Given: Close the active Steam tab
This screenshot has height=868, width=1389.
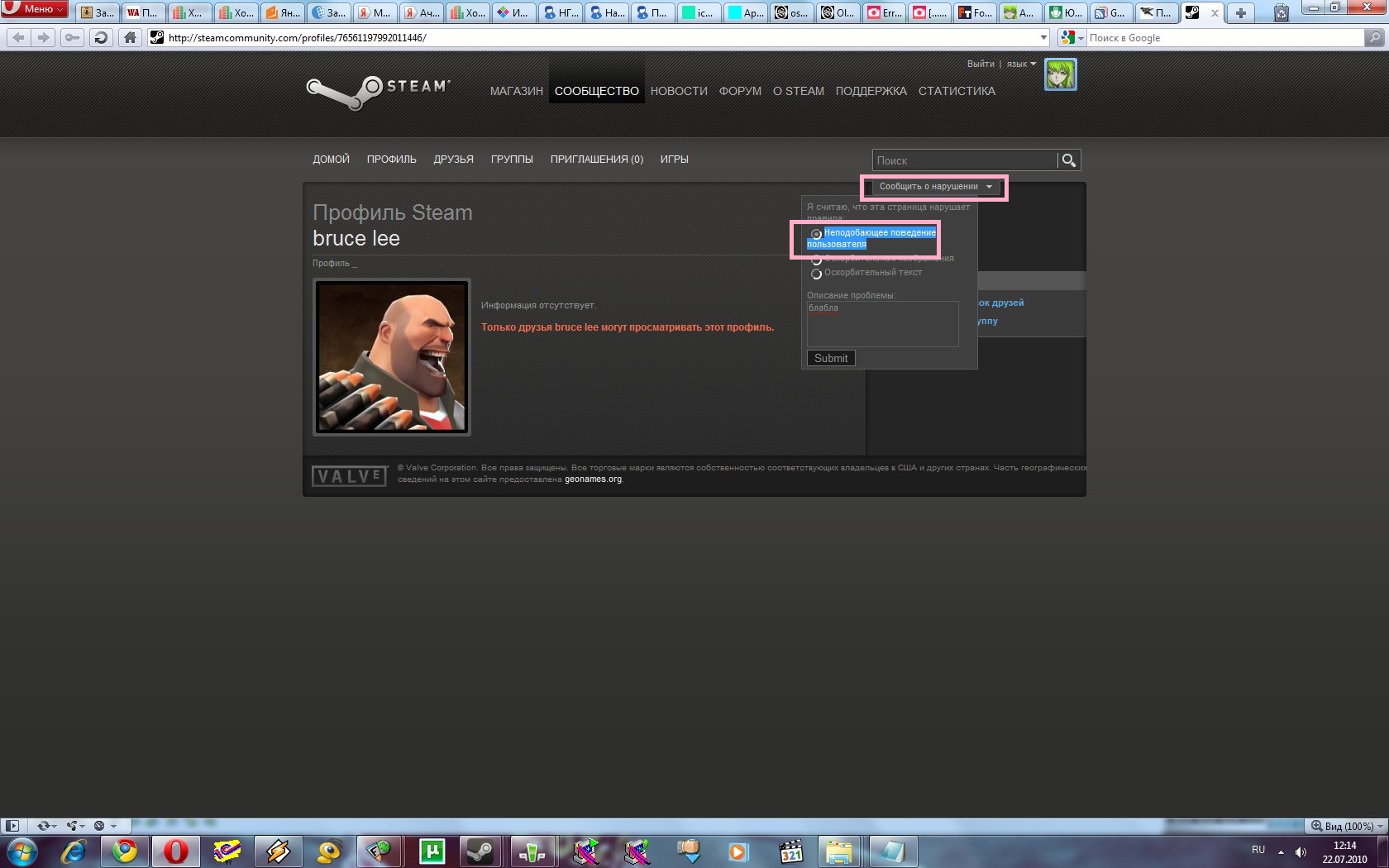Looking at the screenshot, I should pyautogui.click(x=1215, y=12).
